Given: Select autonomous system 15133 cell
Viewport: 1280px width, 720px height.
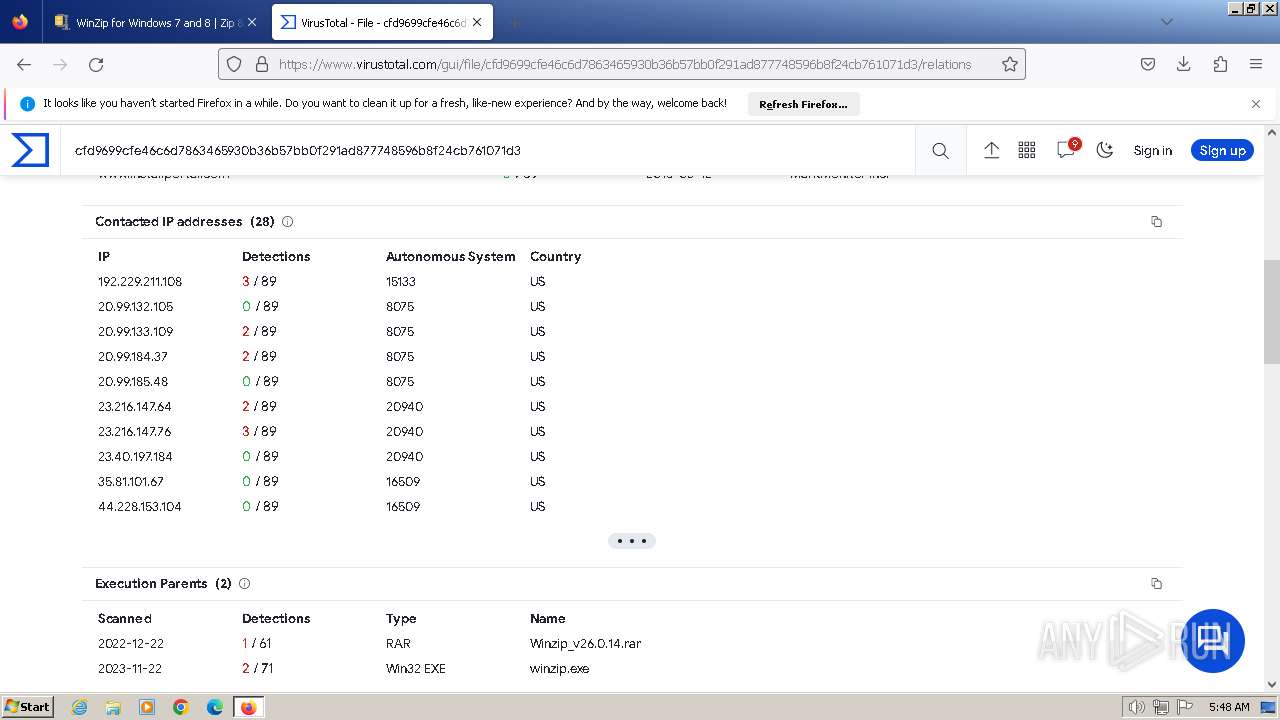Looking at the screenshot, I should (x=401, y=282).
